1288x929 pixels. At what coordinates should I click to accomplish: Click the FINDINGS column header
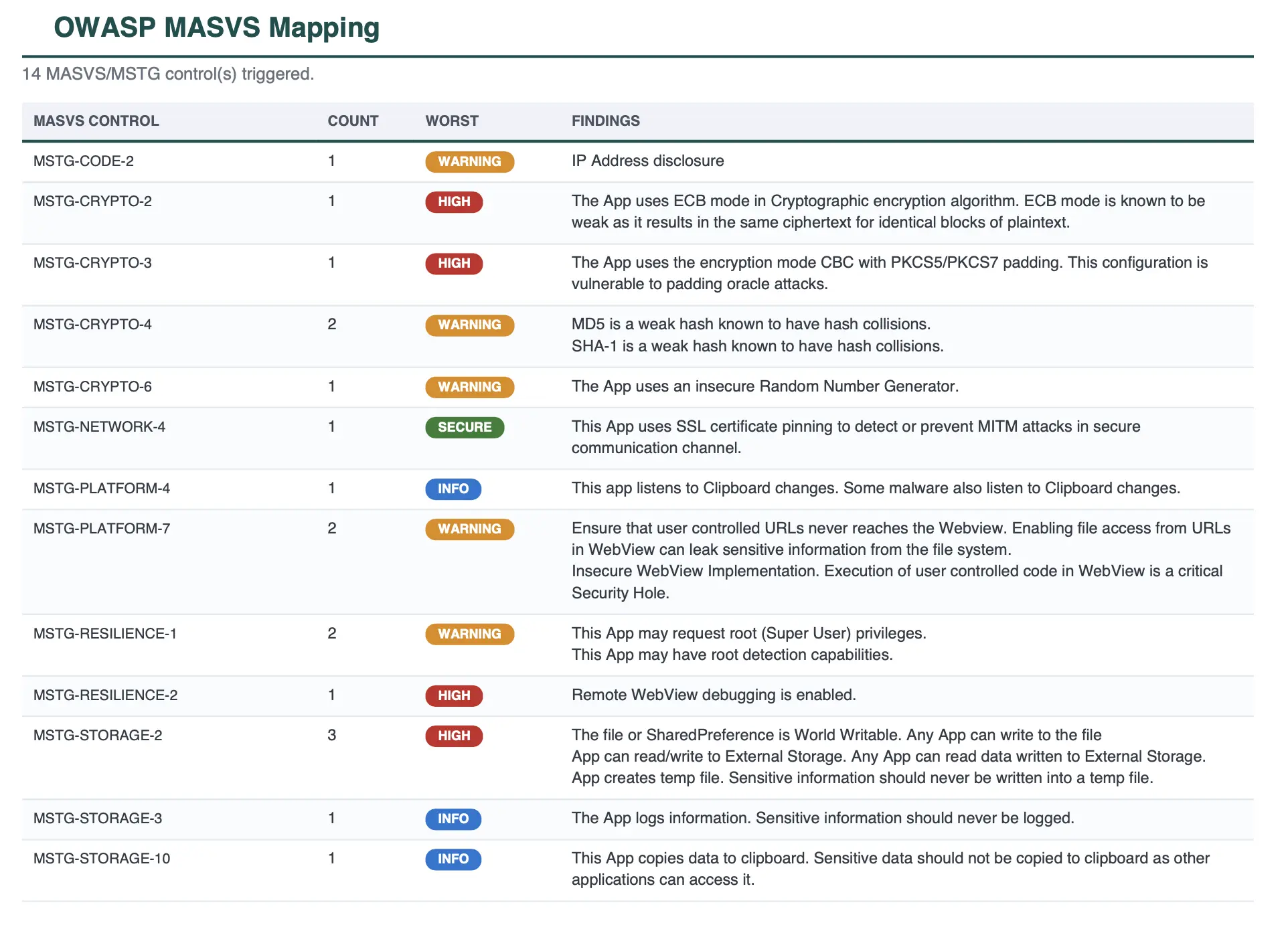(x=606, y=121)
